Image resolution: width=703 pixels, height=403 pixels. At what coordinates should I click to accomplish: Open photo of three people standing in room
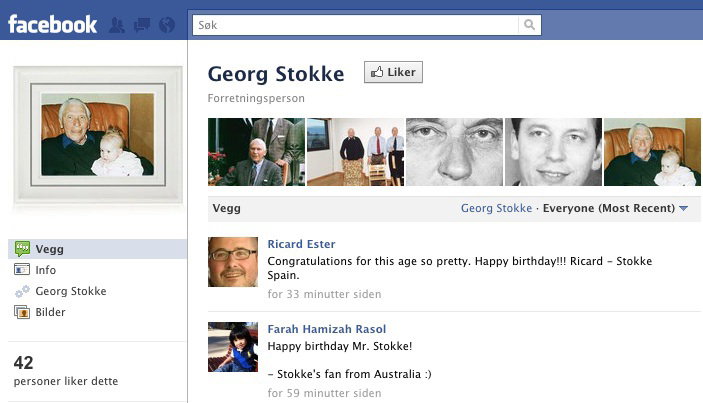356,152
